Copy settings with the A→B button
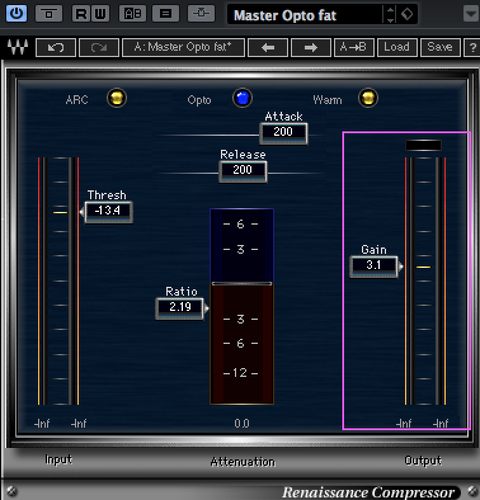The image size is (480, 500). point(354,48)
